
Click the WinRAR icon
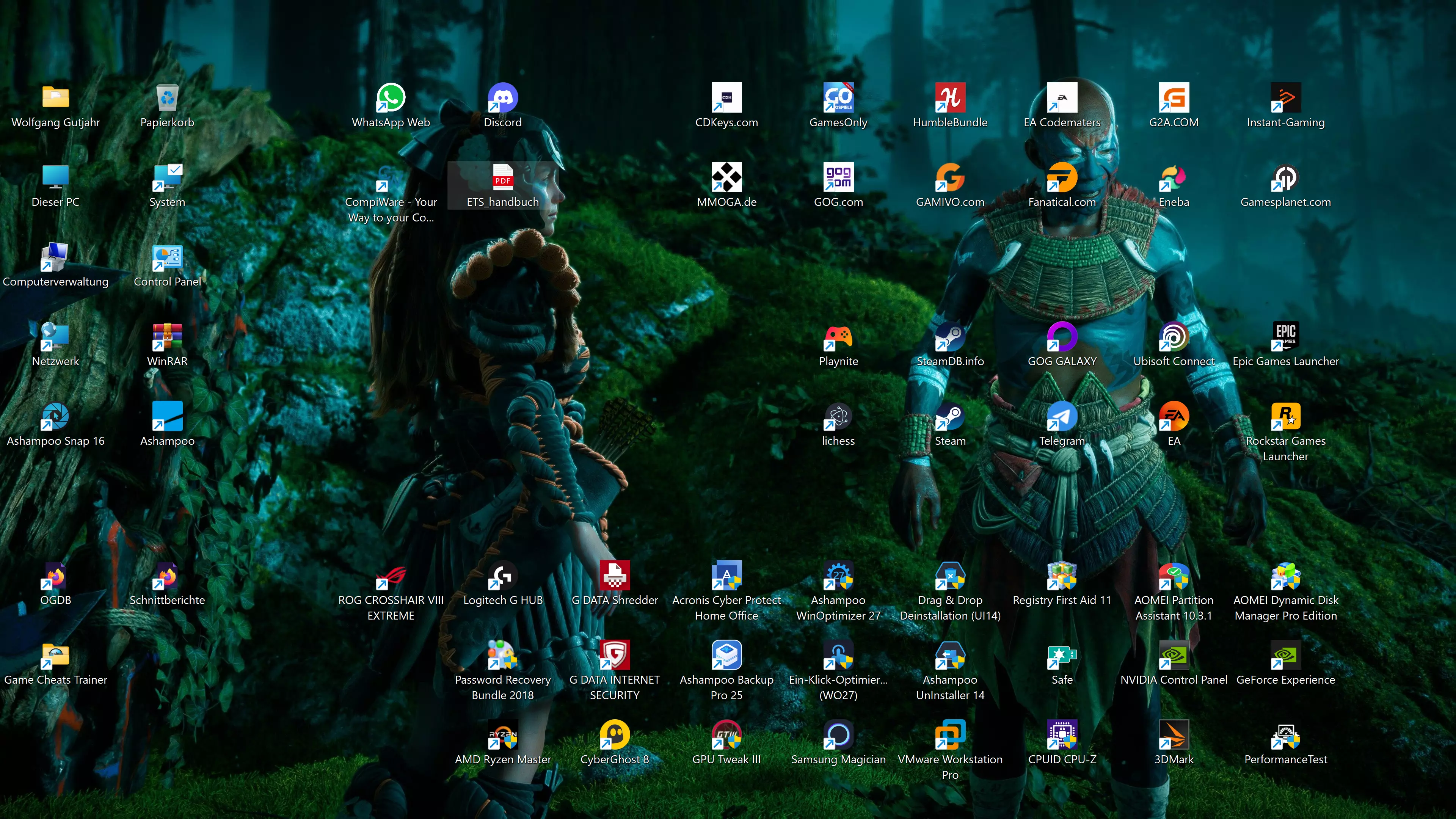[167, 337]
